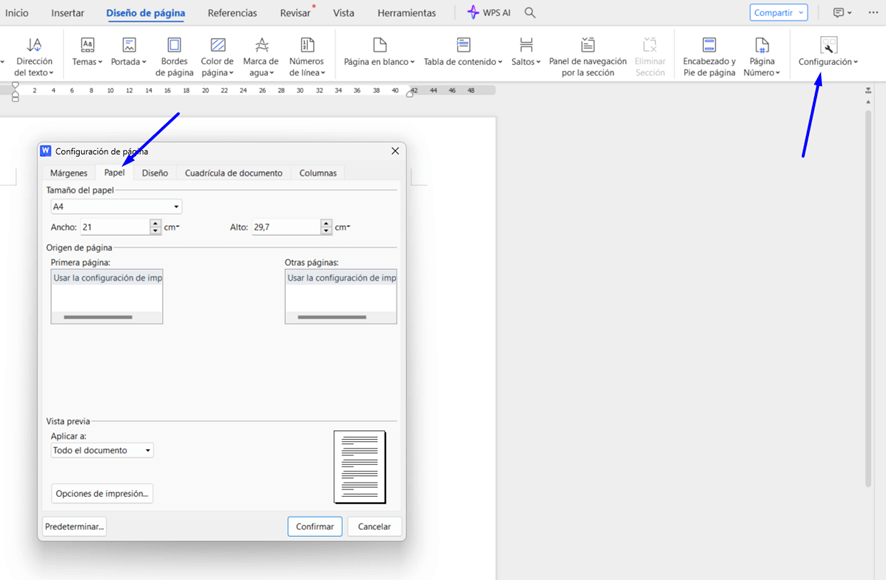The image size is (886, 580).
Task: Open Panel de navegación por la sección
Action: pyautogui.click(x=587, y=45)
